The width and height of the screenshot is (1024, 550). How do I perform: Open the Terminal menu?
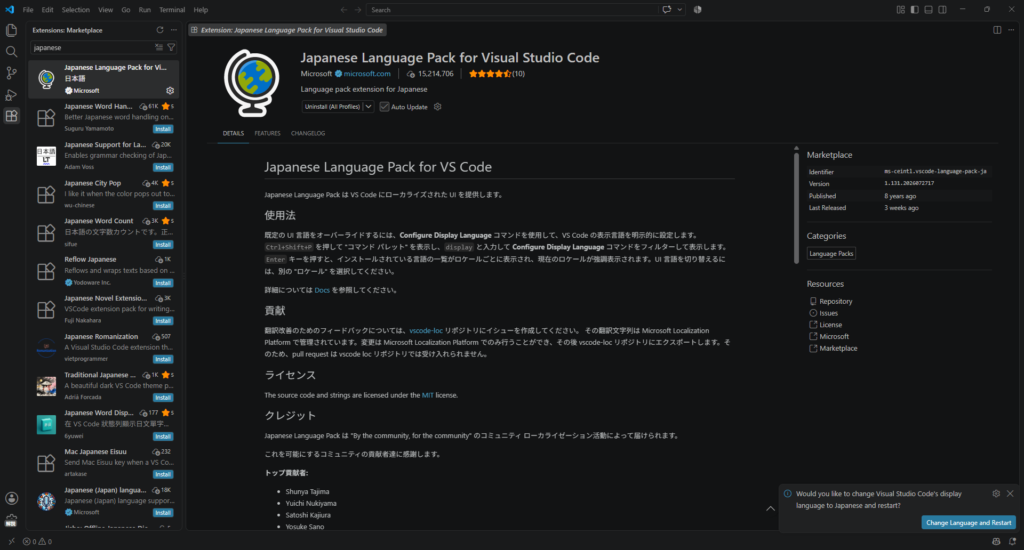tap(172, 10)
